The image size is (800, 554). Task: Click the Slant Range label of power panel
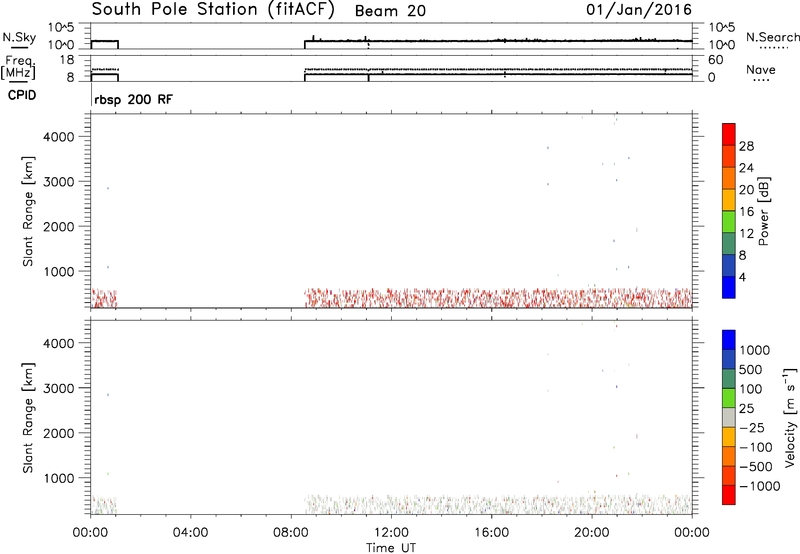[x=28, y=211]
